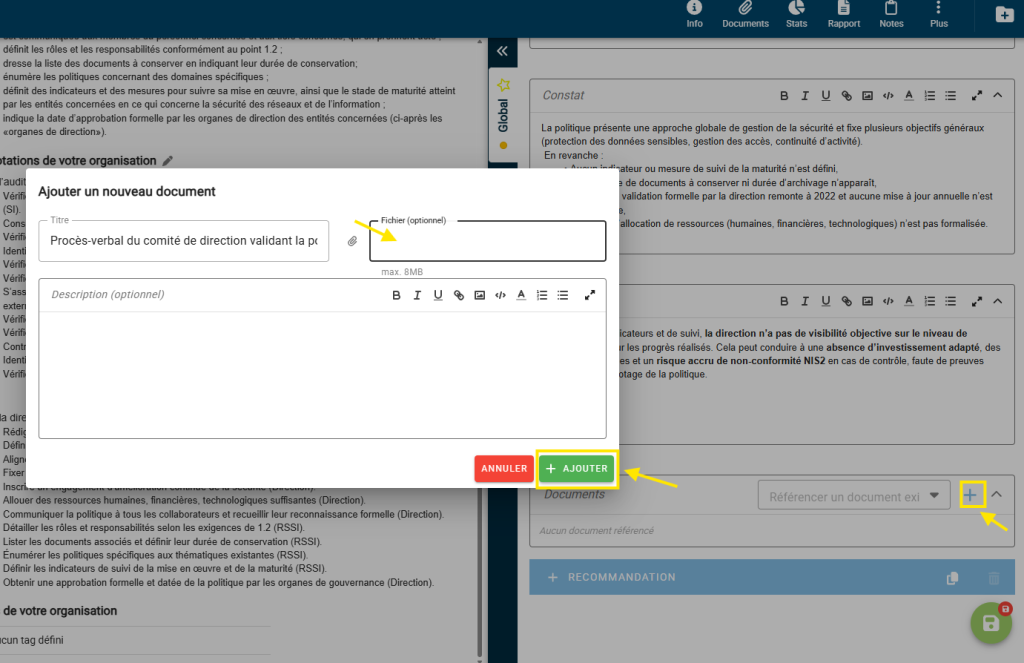Click the Fichier (optionnel) upload field
Viewport: 1024px width, 663px height.
487,242
